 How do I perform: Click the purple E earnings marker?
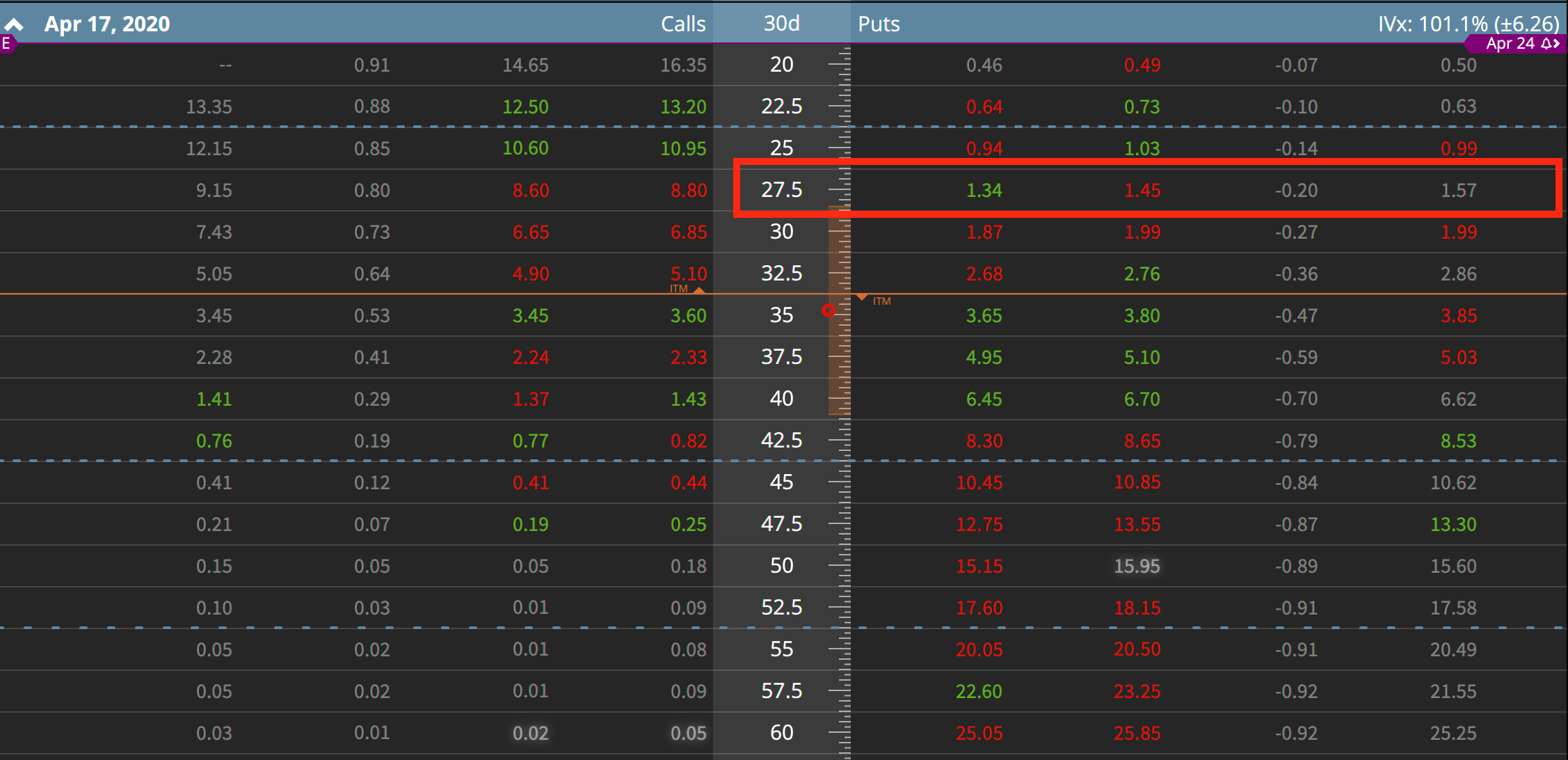pos(6,44)
